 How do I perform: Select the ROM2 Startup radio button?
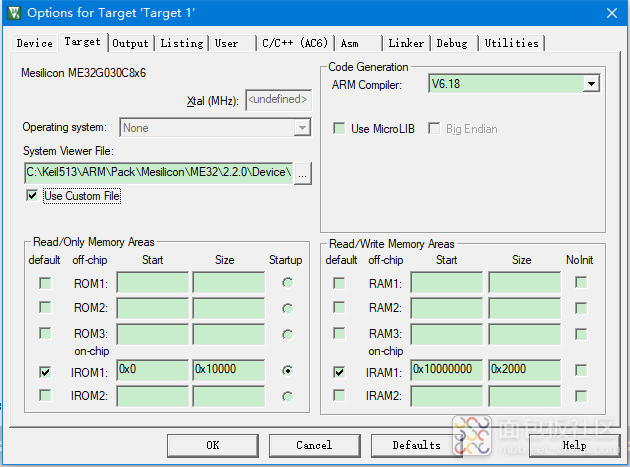287,309
